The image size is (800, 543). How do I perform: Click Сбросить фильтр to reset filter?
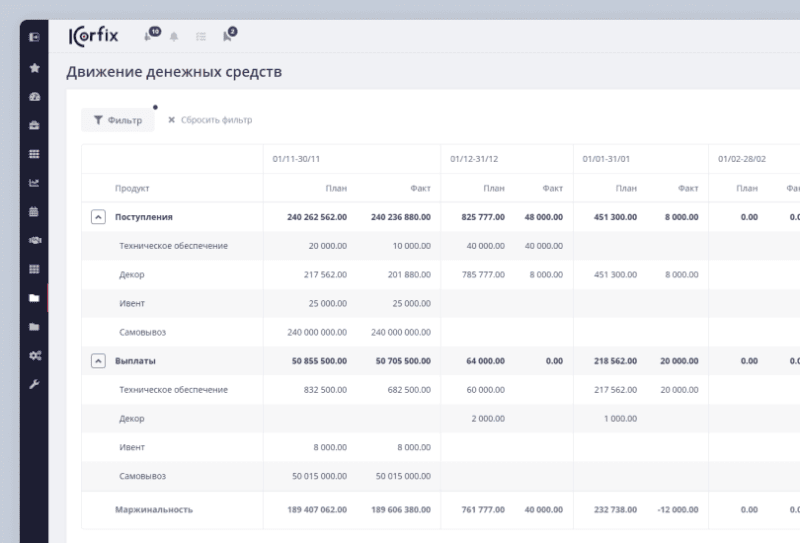tap(210, 120)
